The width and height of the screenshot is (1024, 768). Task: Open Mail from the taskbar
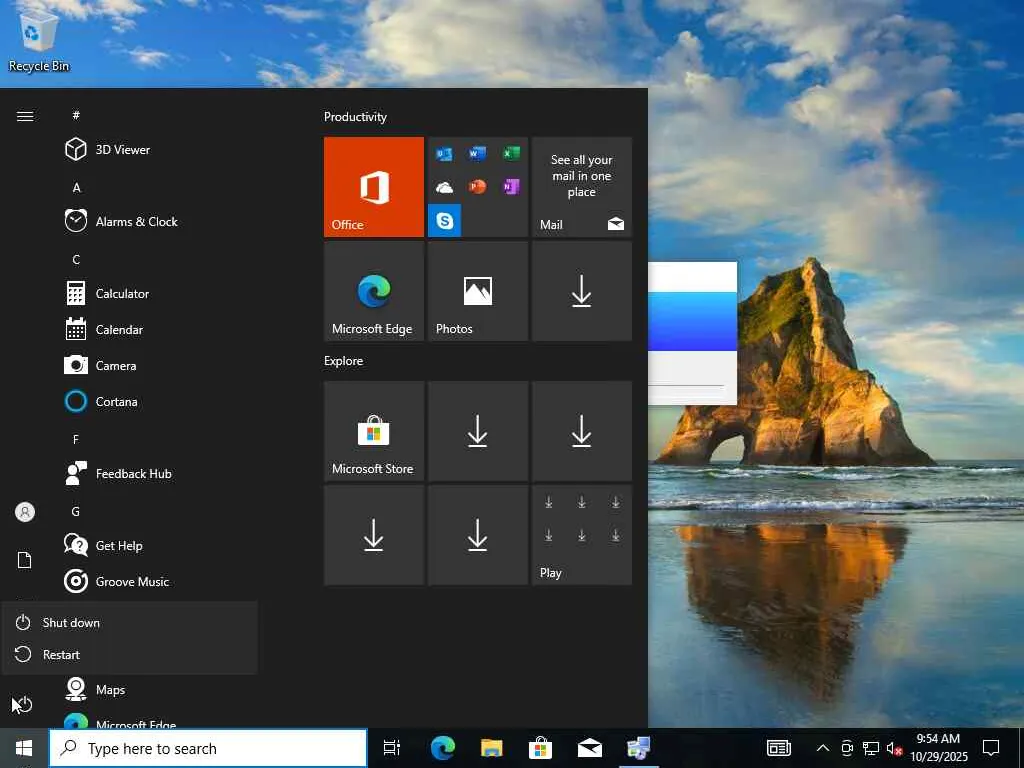click(589, 748)
